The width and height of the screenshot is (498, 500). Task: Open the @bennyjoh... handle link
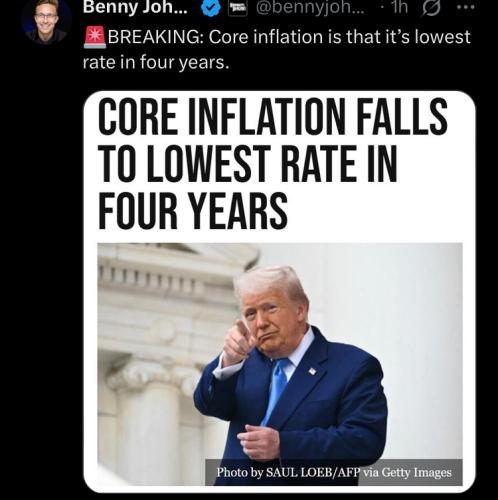tap(310, 8)
